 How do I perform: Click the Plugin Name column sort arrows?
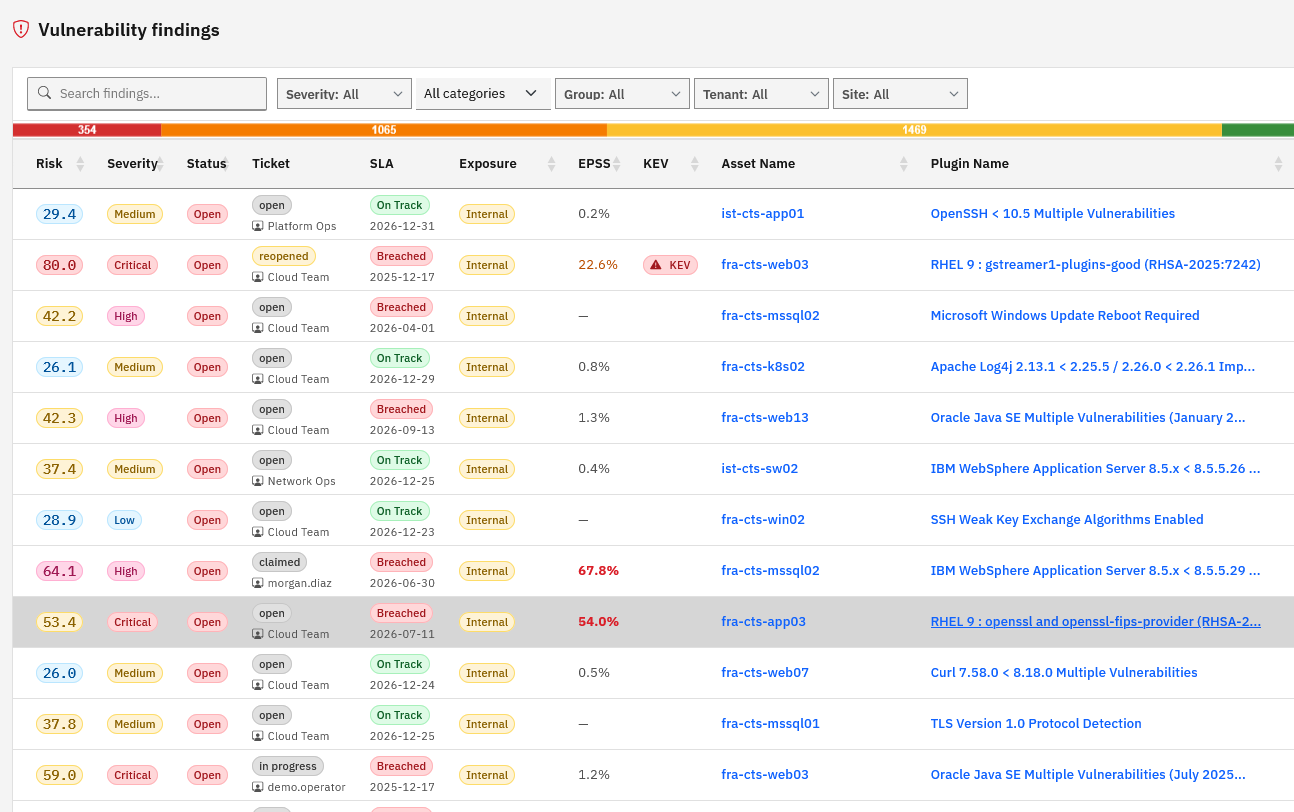tap(1278, 164)
